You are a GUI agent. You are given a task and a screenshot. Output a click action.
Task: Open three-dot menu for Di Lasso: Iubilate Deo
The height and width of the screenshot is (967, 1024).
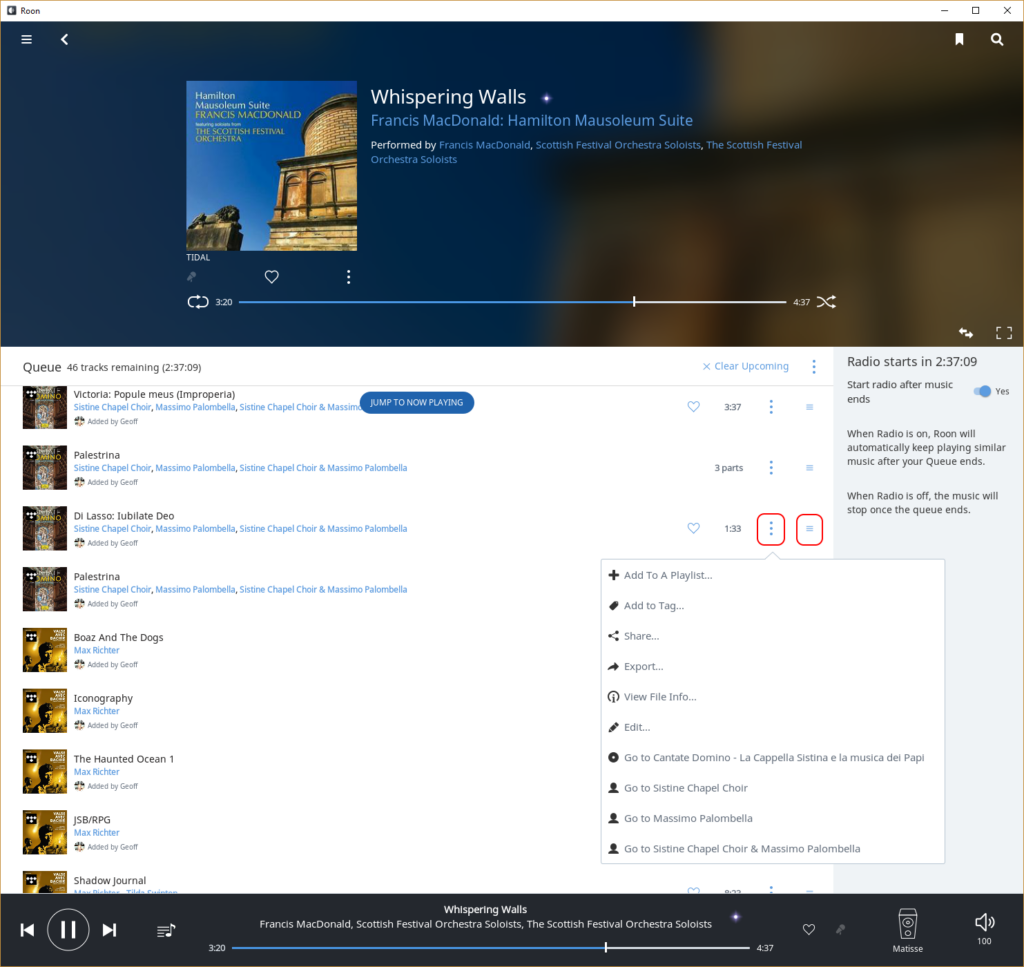coord(771,529)
